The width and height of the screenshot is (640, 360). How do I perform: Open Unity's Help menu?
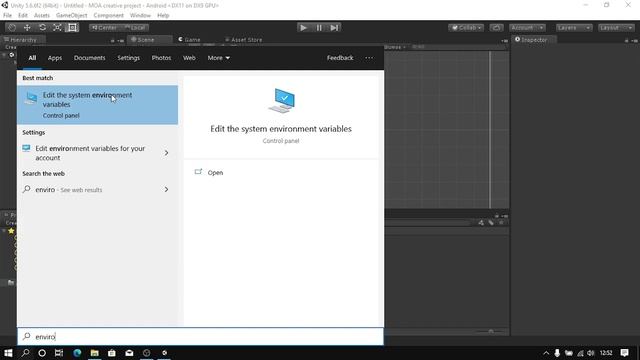pos(163,16)
